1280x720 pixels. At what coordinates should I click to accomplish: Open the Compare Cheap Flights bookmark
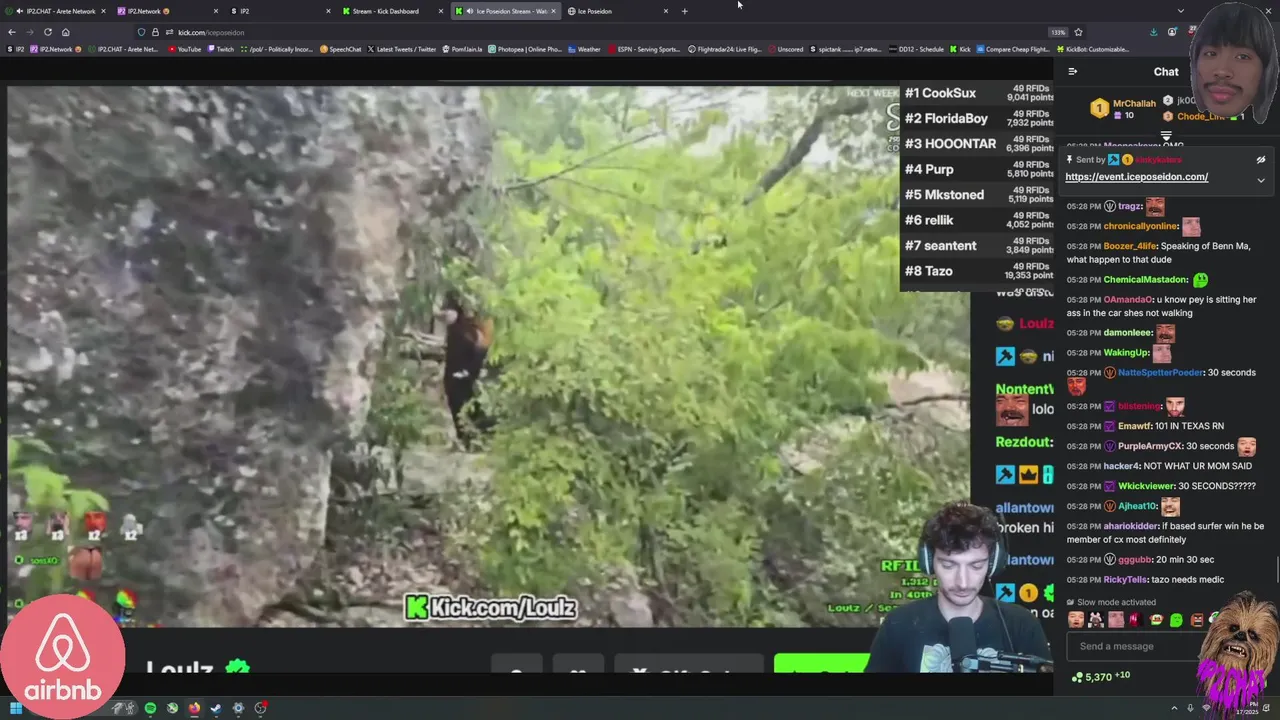1014,49
